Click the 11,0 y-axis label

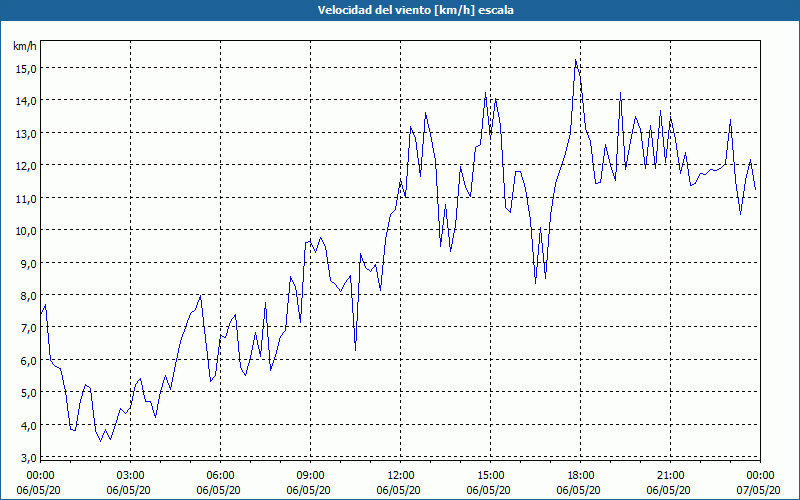click(x=24, y=198)
